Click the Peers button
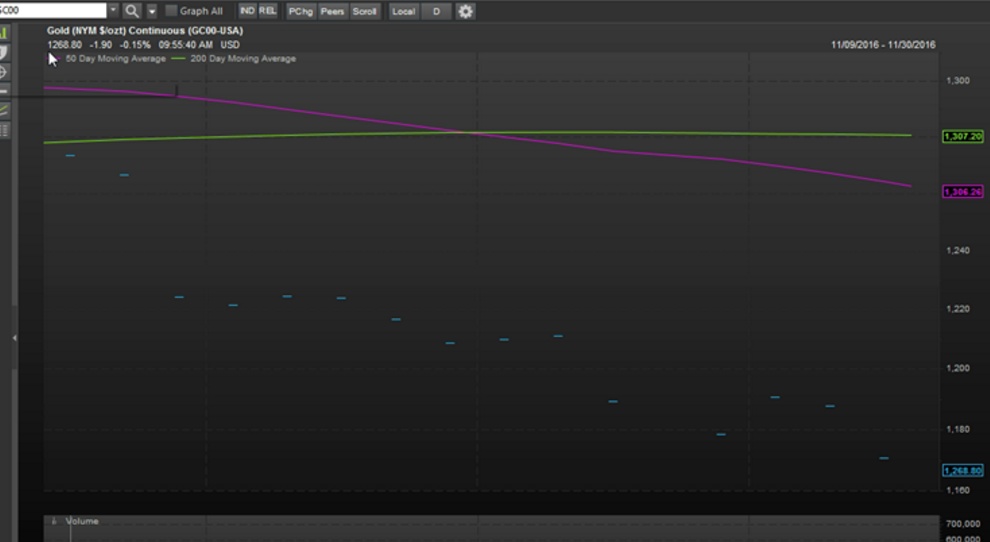The width and height of the screenshot is (990, 542). (x=332, y=11)
